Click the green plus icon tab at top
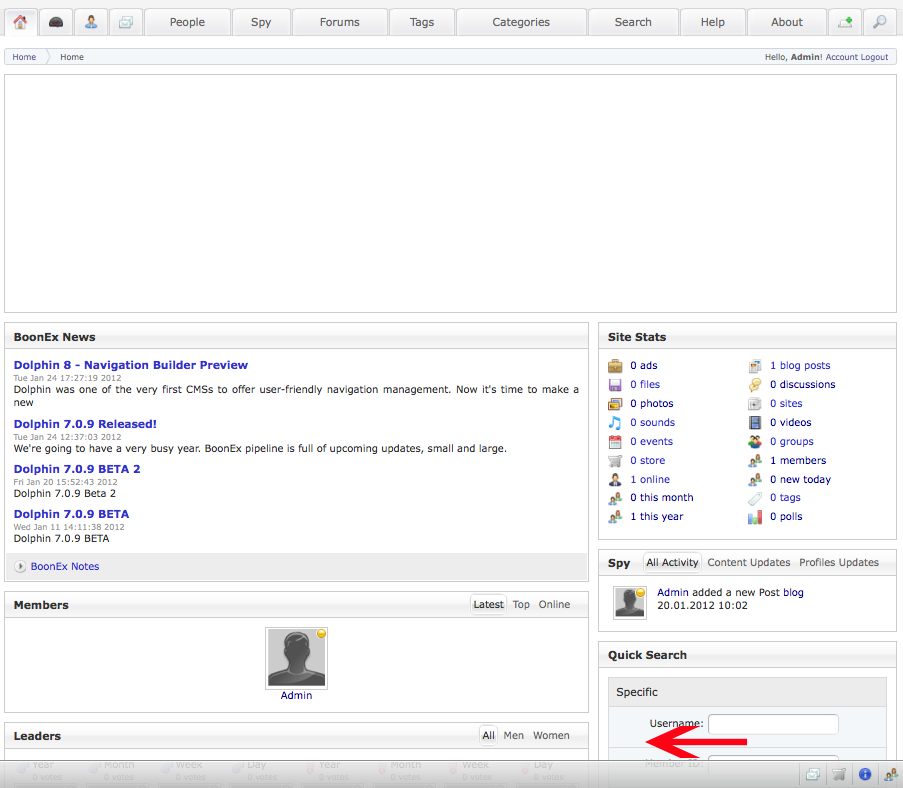This screenshot has width=903, height=788. coord(845,22)
